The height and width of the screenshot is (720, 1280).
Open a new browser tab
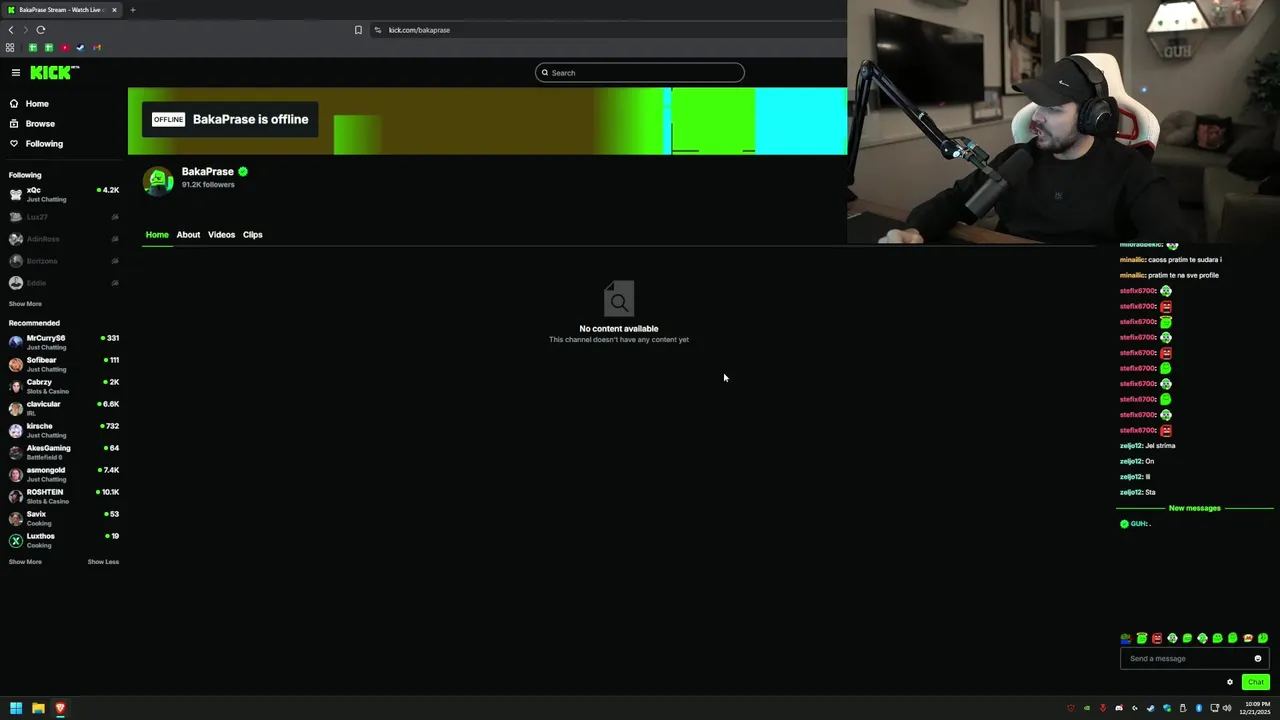(x=132, y=10)
